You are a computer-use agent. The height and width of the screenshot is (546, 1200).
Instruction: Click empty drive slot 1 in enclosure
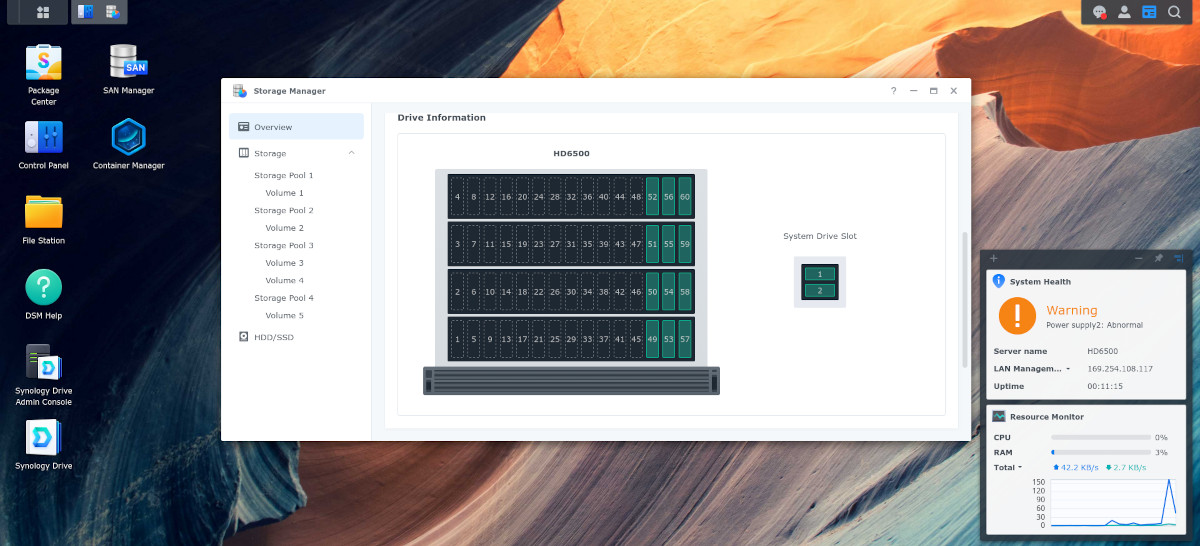[458, 339]
